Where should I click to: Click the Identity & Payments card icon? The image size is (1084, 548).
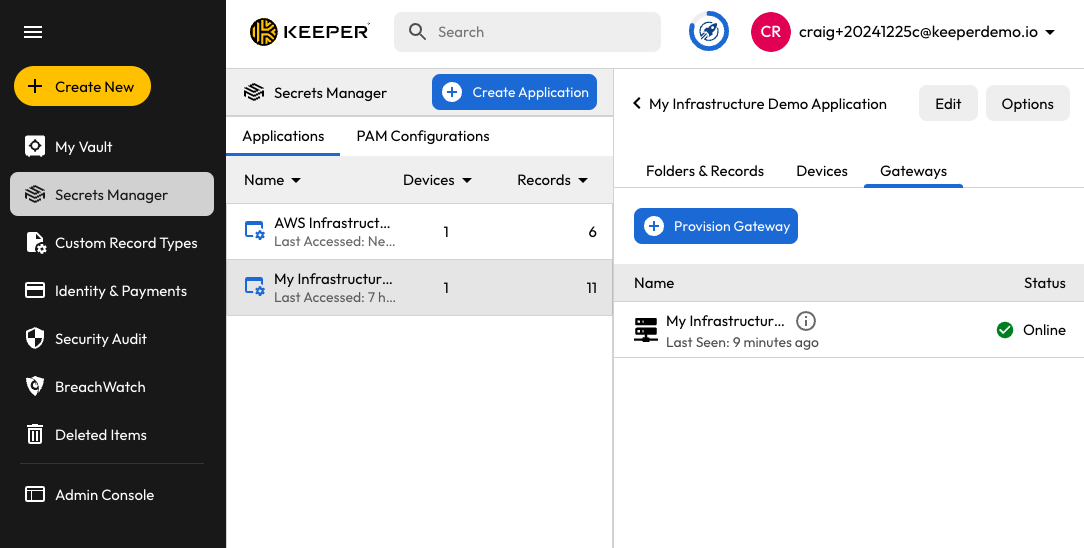pyautogui.click(x=35, y=291)
